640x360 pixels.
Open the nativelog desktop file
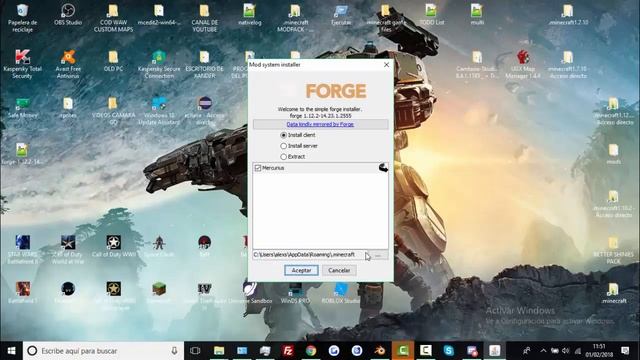(x=249, y=15)
